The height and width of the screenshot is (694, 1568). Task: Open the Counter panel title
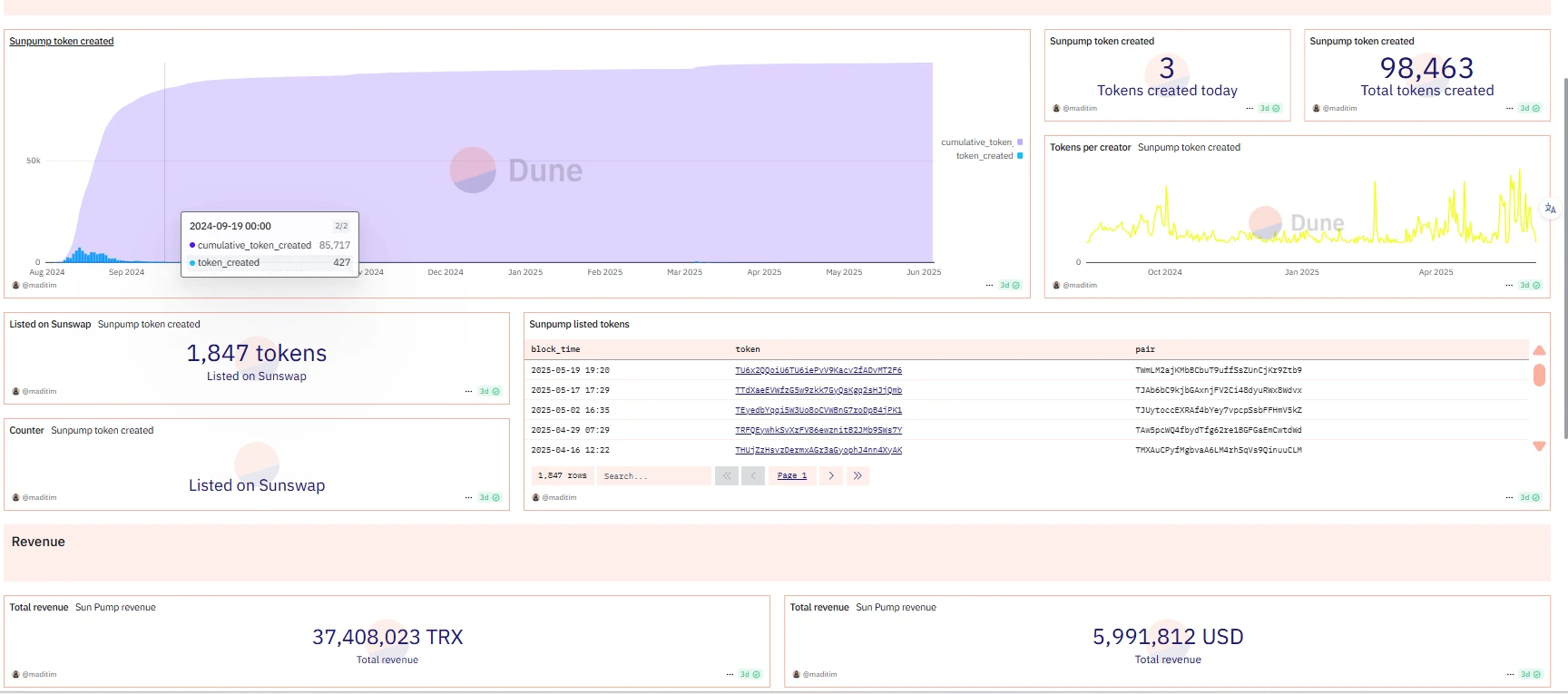point(26,430)
